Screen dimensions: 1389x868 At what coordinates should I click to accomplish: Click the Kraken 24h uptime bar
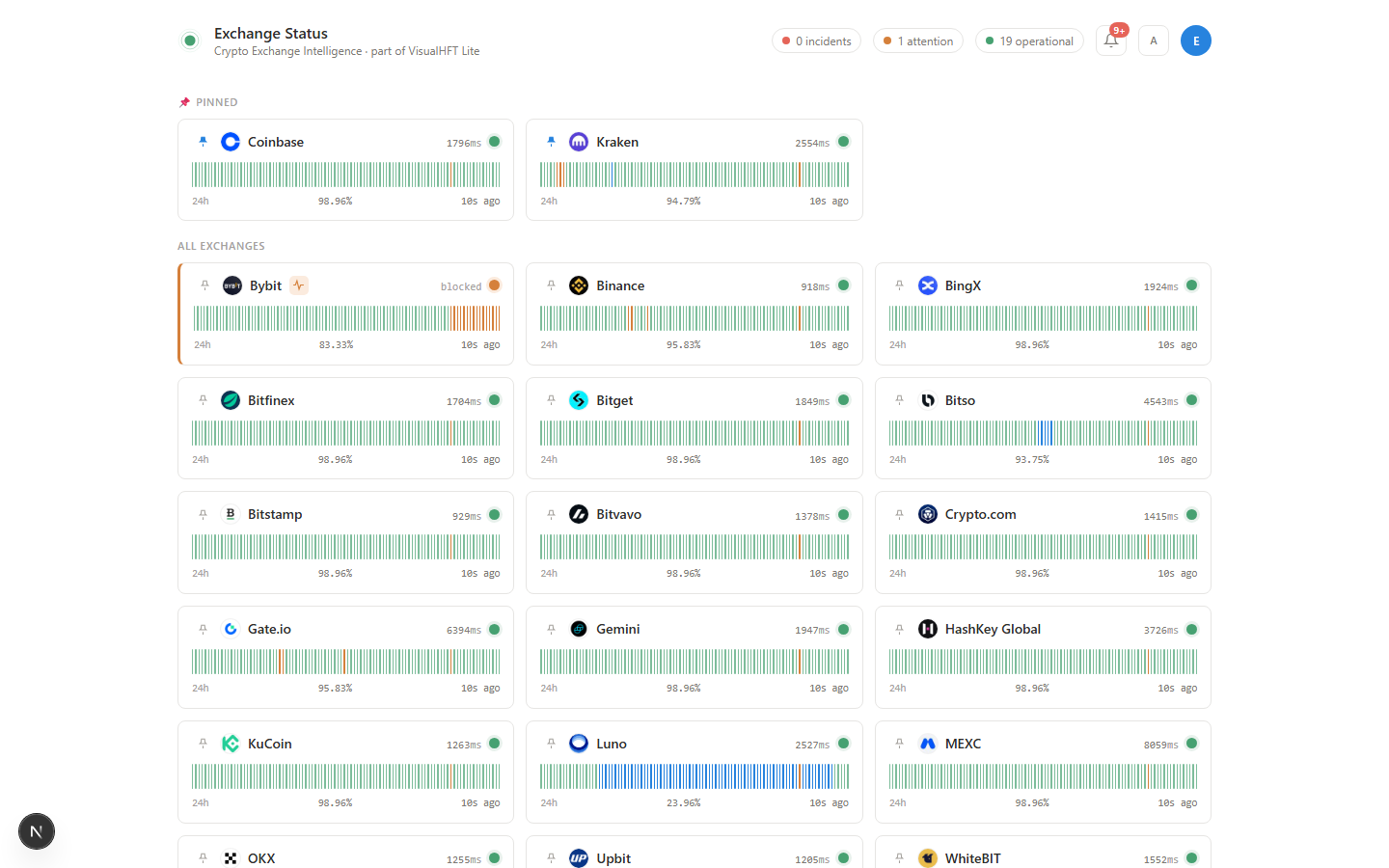(x=694, y=175)
